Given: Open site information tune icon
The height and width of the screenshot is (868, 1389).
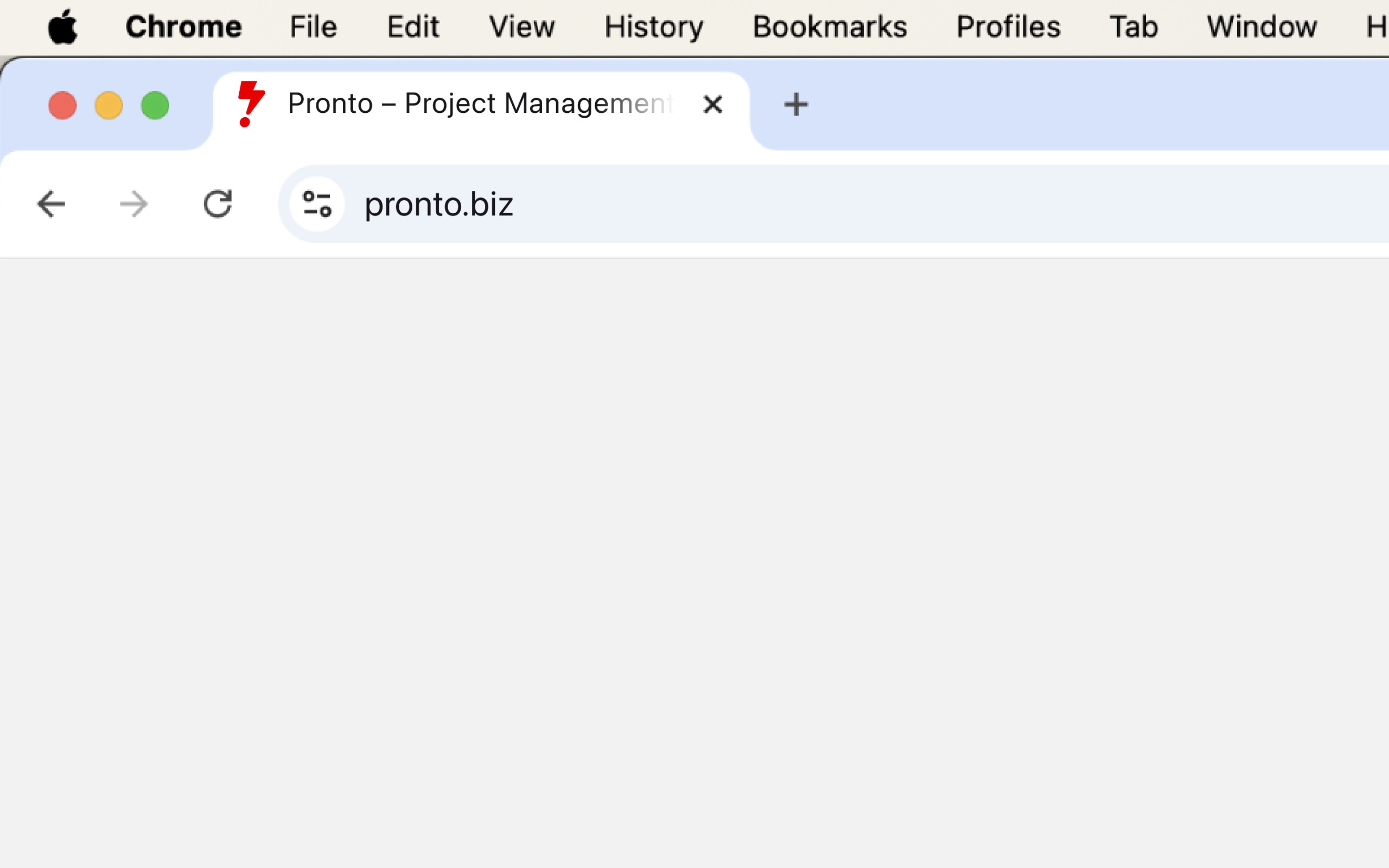Looking at the screenshot, I should tap(317, 204).
